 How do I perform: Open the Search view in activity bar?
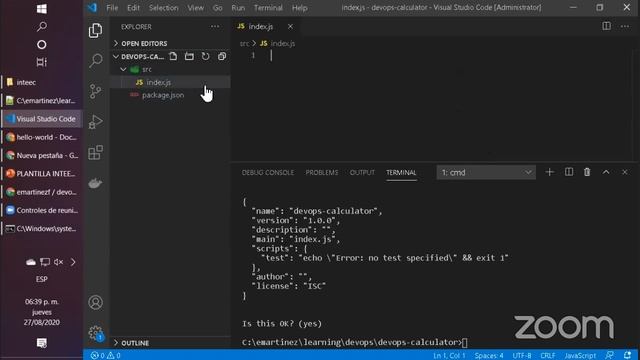96,60
